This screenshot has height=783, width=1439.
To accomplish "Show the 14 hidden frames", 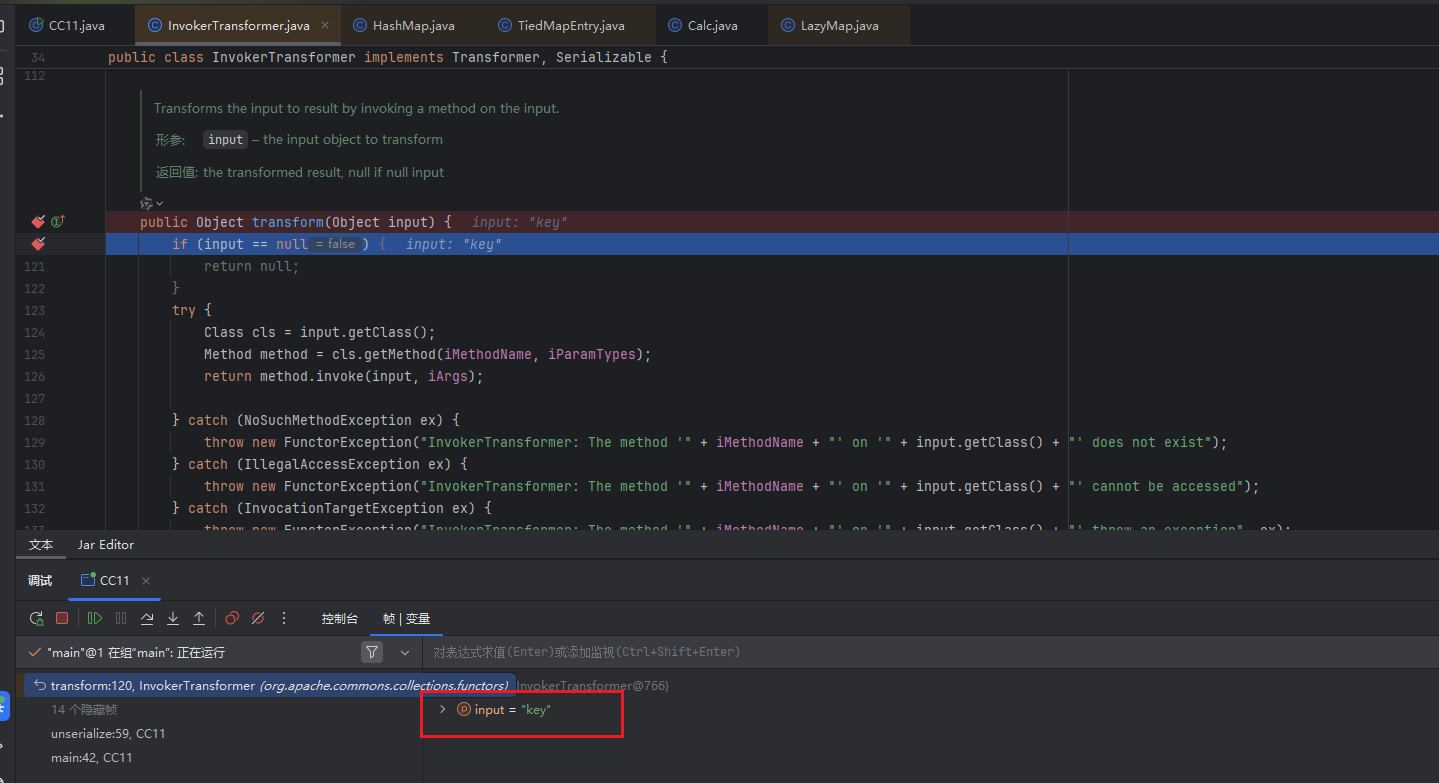I will click(84, 709).
